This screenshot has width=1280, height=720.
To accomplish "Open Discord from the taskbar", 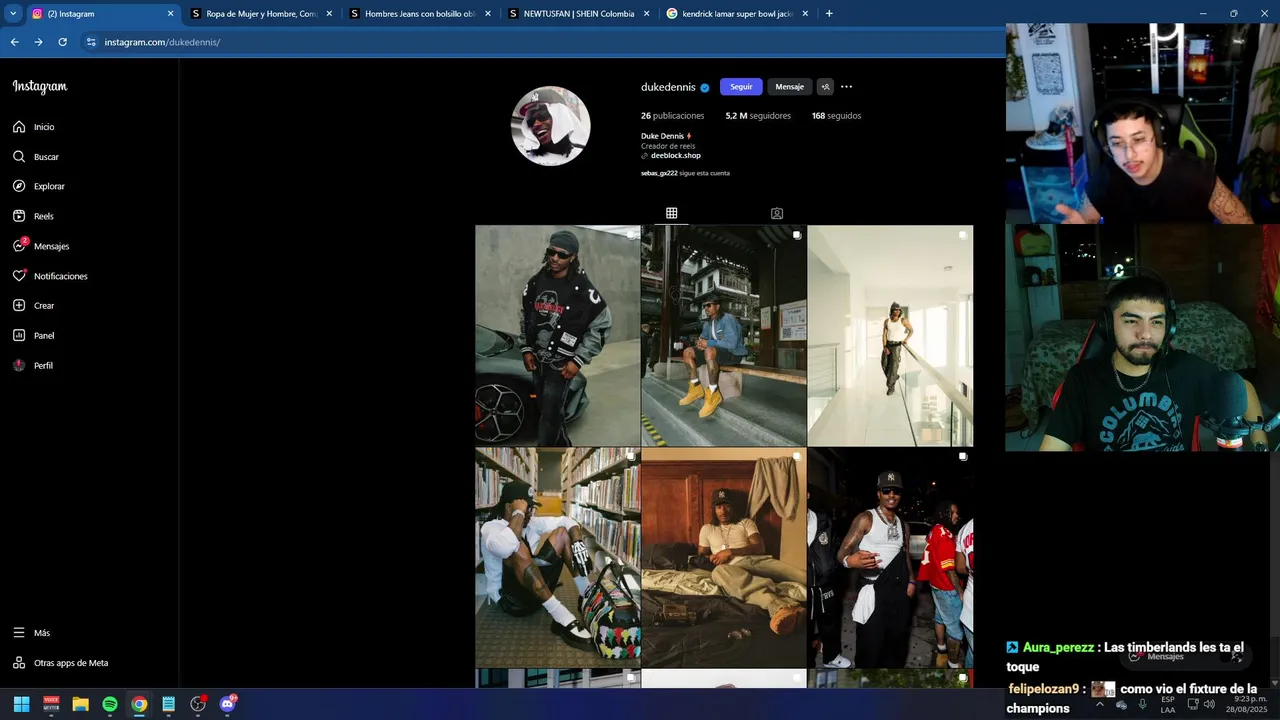I will [227, 704].
